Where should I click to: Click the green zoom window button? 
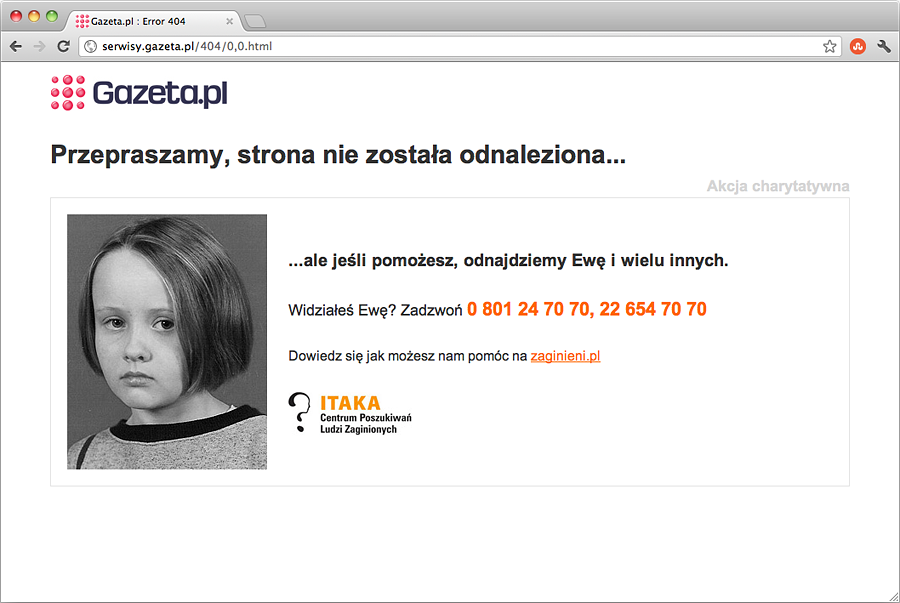pos(52,16)
